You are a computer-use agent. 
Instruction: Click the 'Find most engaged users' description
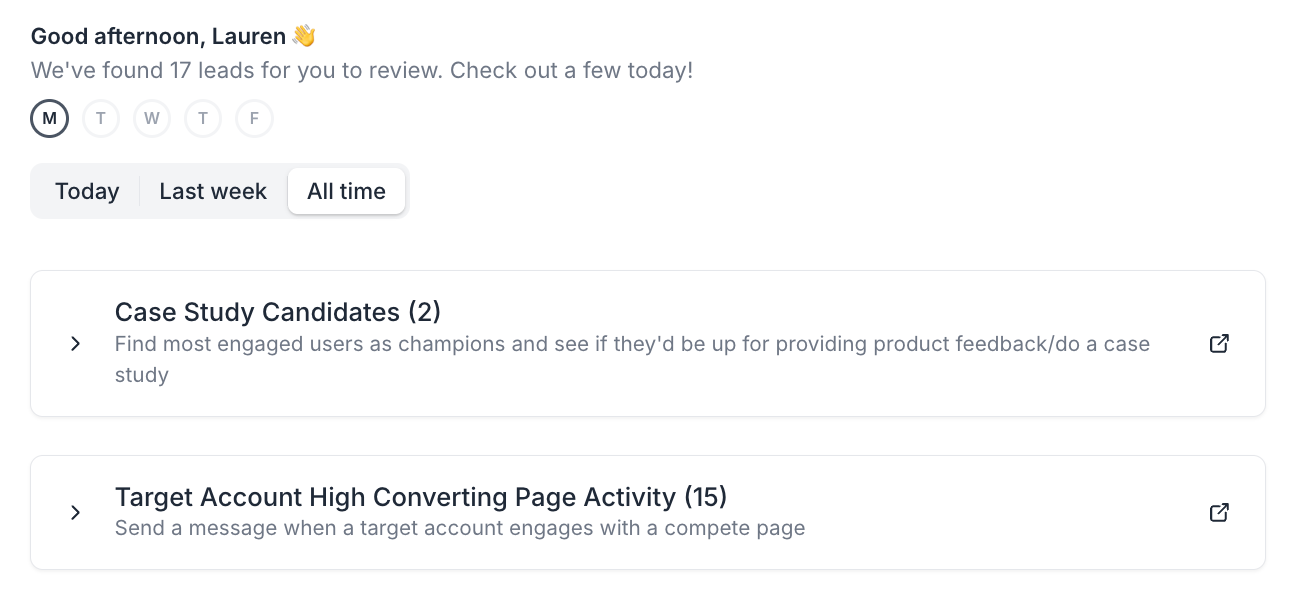pos(632,345)
